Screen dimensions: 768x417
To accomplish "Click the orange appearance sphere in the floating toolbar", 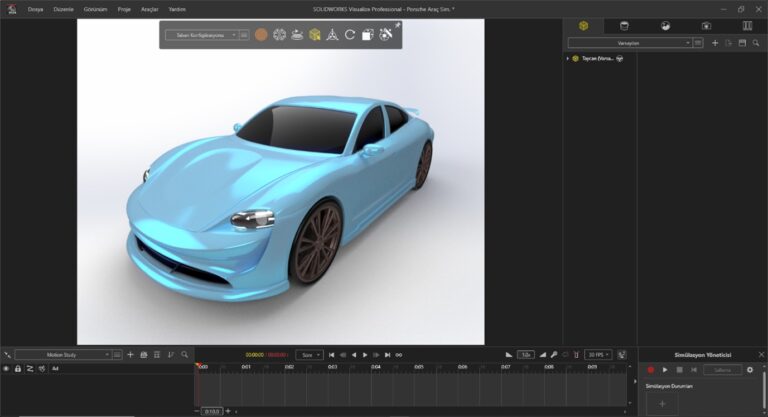I will click(261, 35).
